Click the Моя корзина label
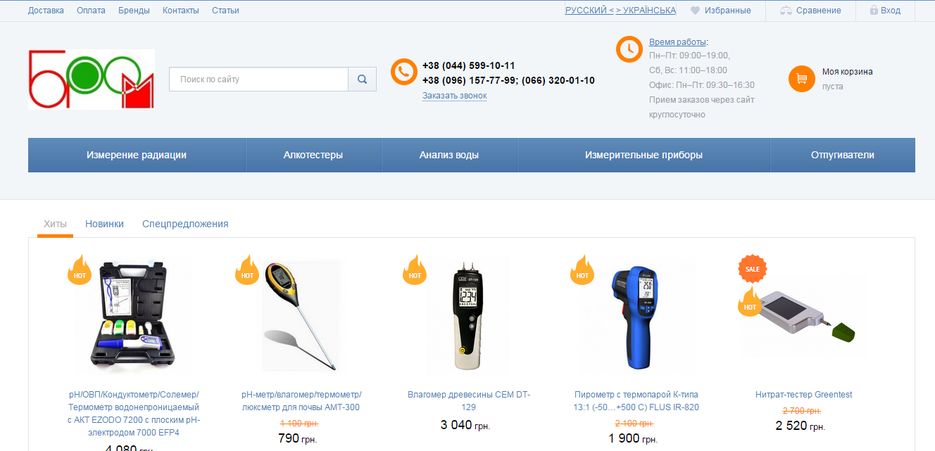Image resolution: width=935 pixels, height=451 pixels. 847,72
